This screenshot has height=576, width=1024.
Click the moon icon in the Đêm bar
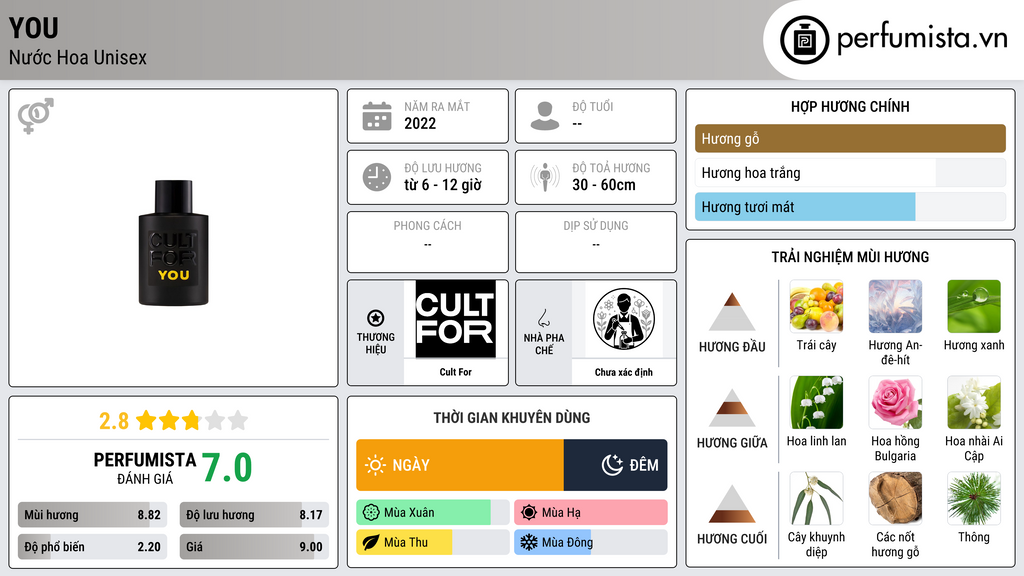coord(612,465)
